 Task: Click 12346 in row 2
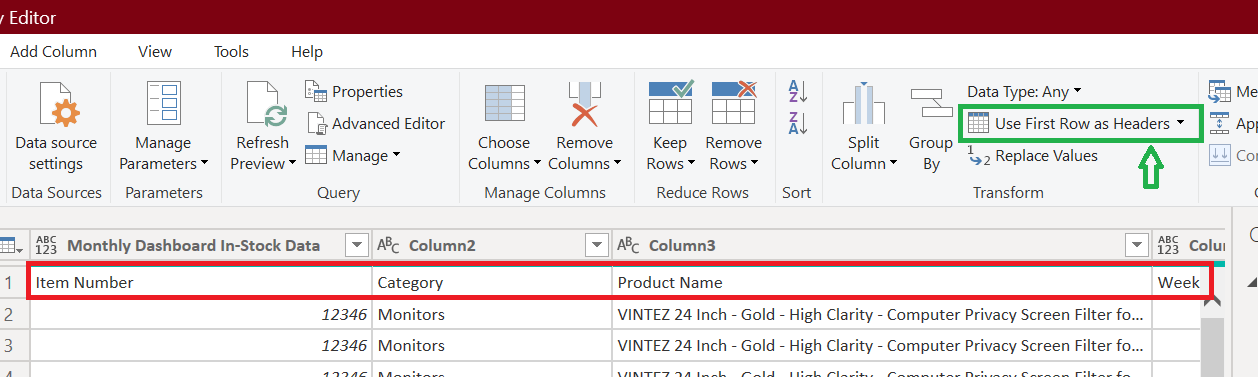[200, 315]
